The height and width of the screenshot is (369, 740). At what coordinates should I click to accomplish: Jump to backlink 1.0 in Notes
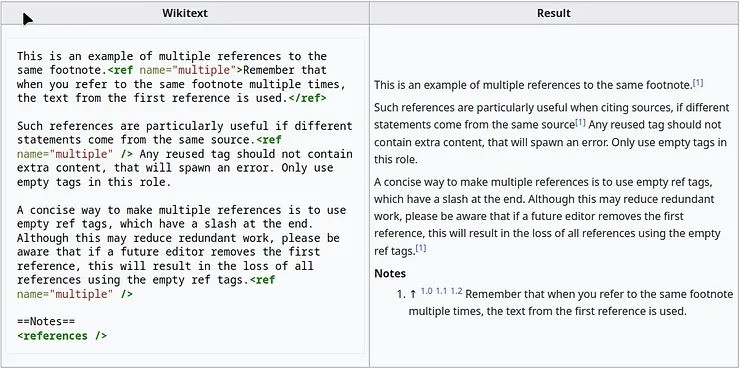[x=426, y=291]
